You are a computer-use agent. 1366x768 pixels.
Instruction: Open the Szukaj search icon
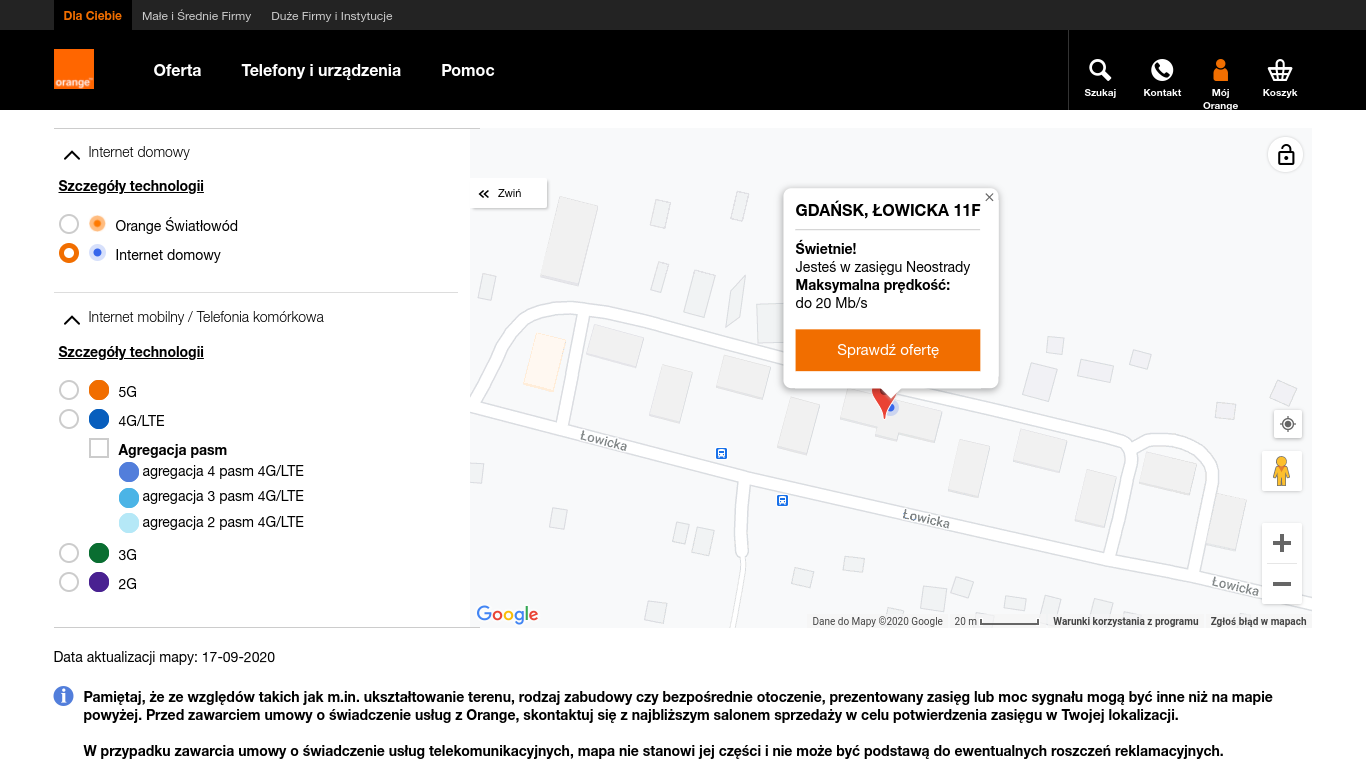(x=1100, y=70)
